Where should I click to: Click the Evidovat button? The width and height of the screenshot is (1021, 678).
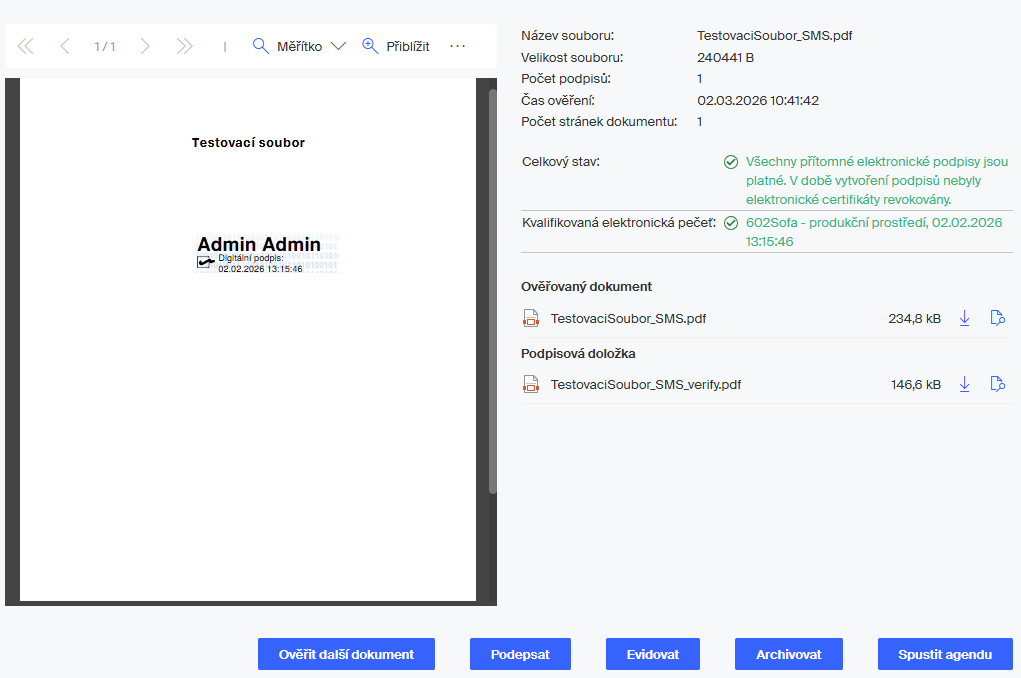pyautogui.click(x=653, y=654)
